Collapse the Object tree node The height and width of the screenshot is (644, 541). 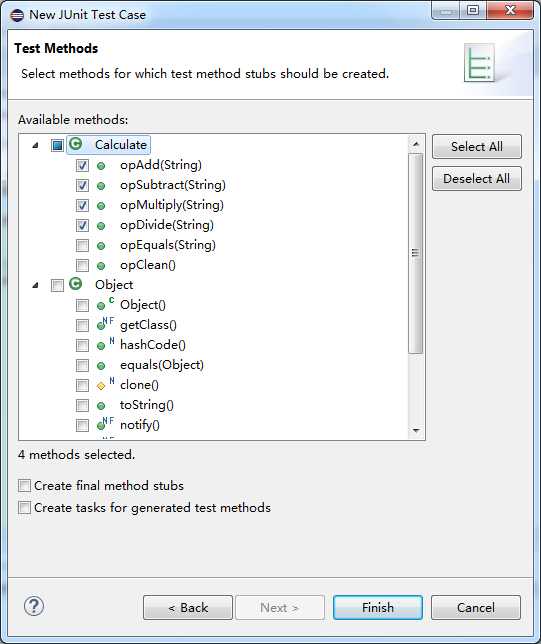pyautogui.click(x=36, y=285)
